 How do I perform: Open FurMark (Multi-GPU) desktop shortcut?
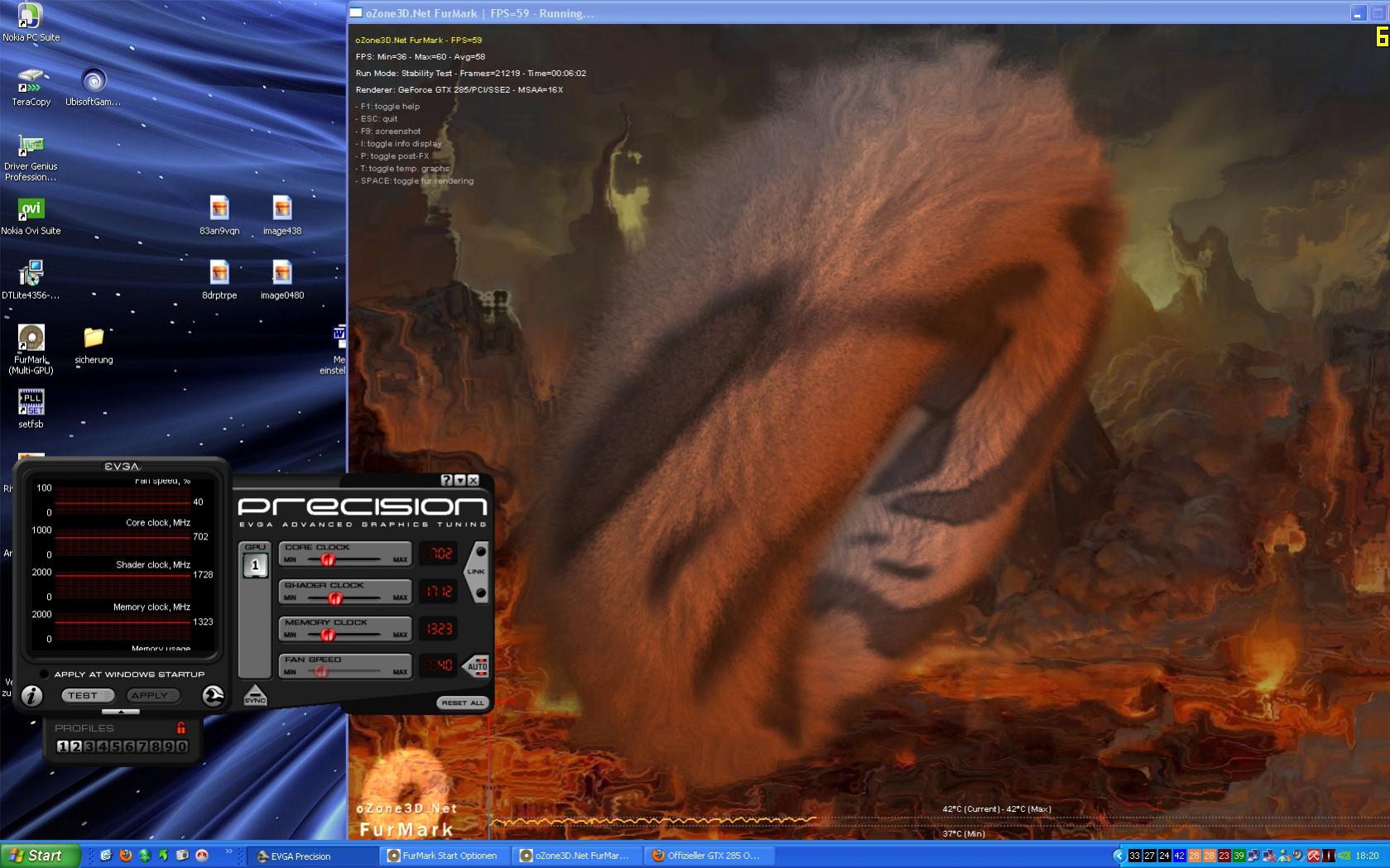point(31,349)
